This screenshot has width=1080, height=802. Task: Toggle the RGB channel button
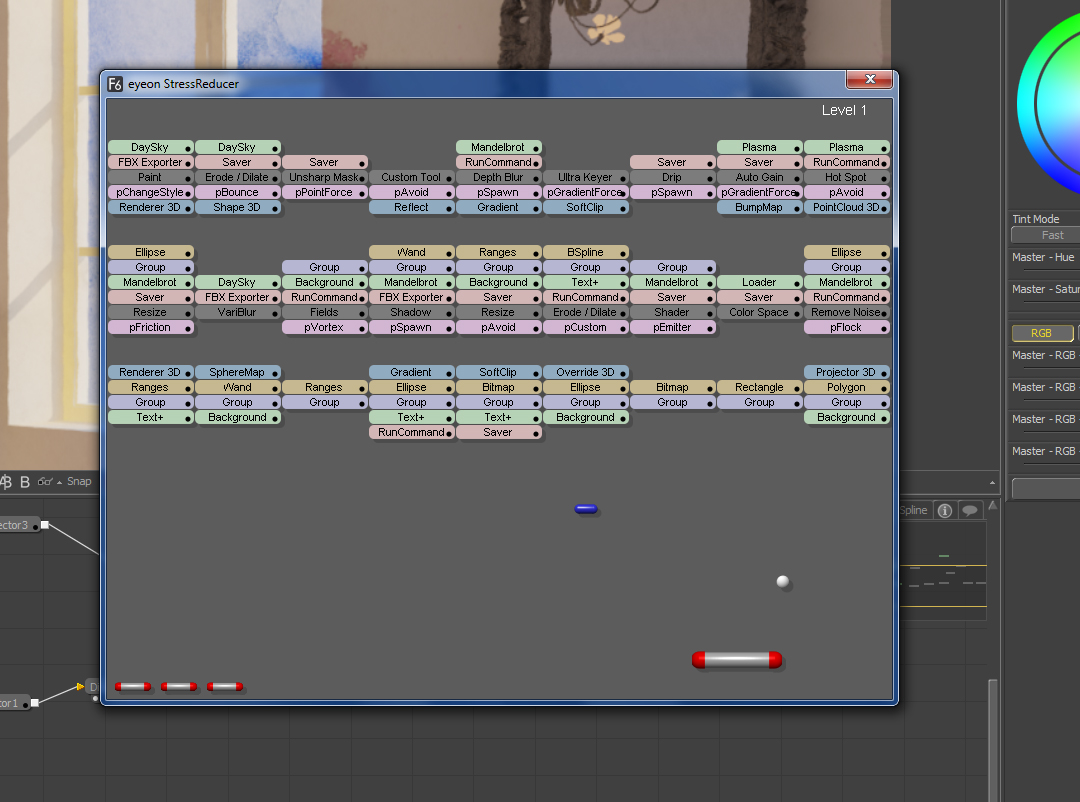pos(1041,333)
